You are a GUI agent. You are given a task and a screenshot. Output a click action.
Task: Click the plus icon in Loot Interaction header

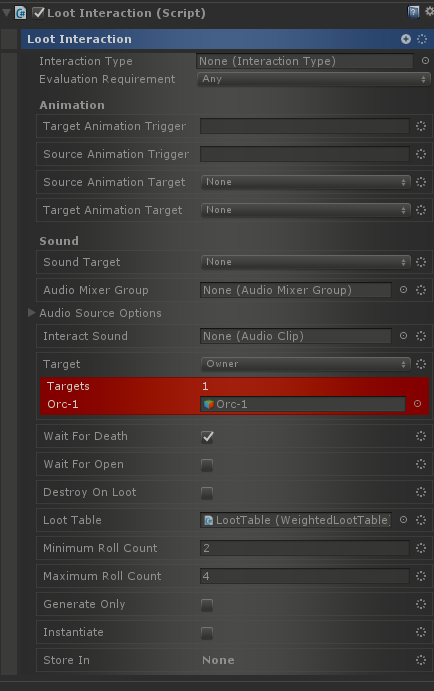pyautogui.click(x=406, y=39)
